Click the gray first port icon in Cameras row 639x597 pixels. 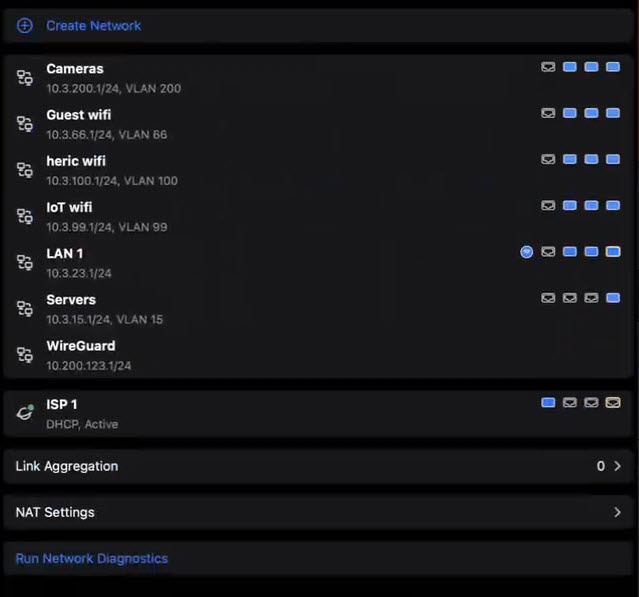pos(548,67)
